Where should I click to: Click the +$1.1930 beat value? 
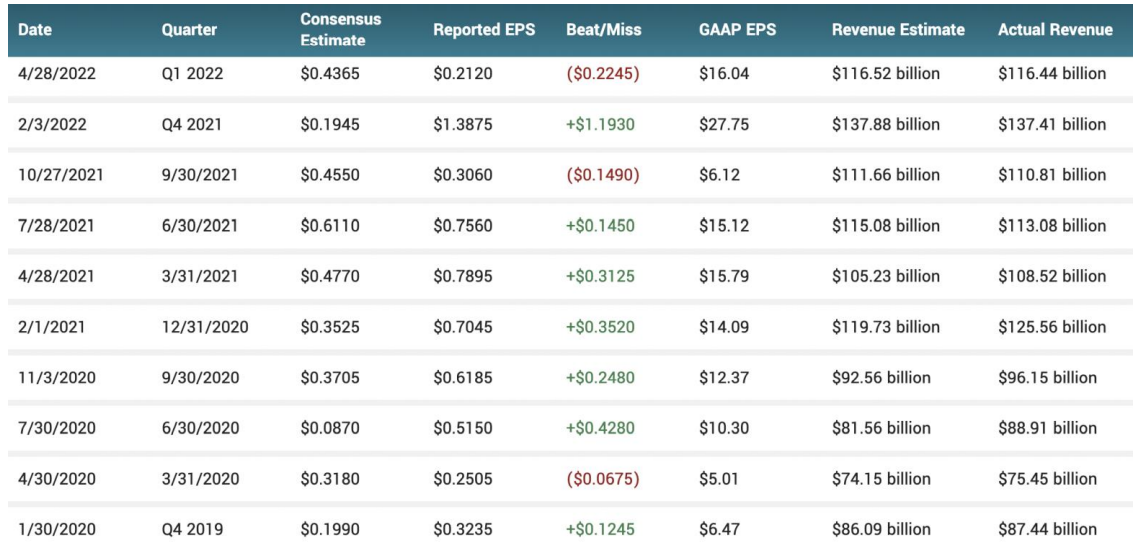[x=600, y=125]
